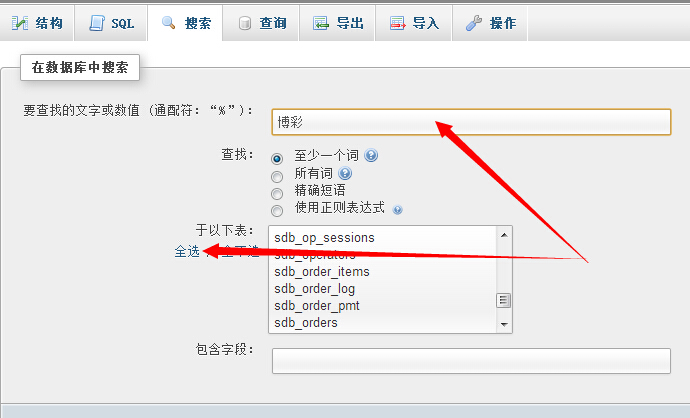This screenshot has height=418, width=690.
Task: Click the 导入 import icon
Action: 397,22
